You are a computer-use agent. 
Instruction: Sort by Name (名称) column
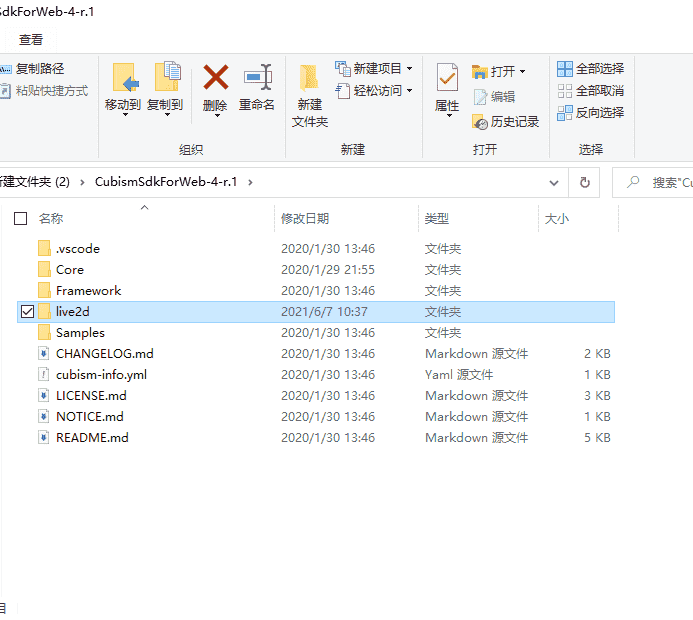tap(51, 218)
